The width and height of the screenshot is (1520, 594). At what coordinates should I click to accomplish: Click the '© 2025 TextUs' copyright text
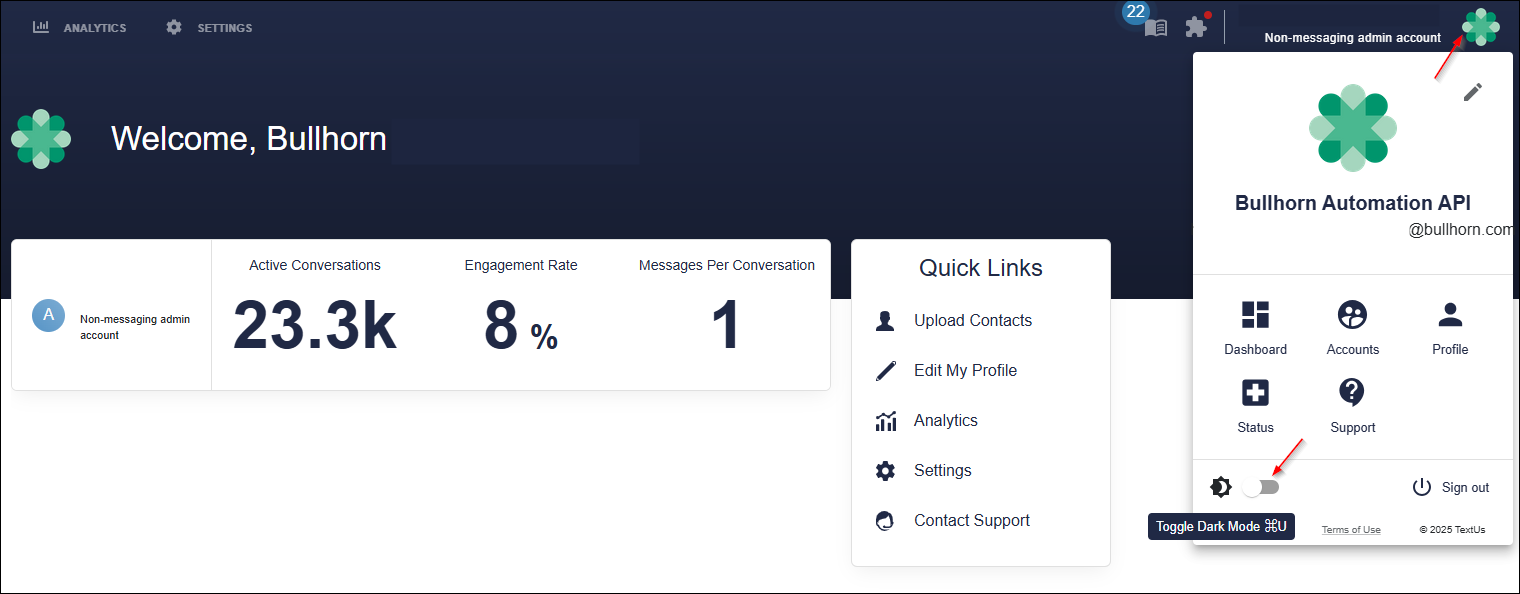[x=1453, y=529]
